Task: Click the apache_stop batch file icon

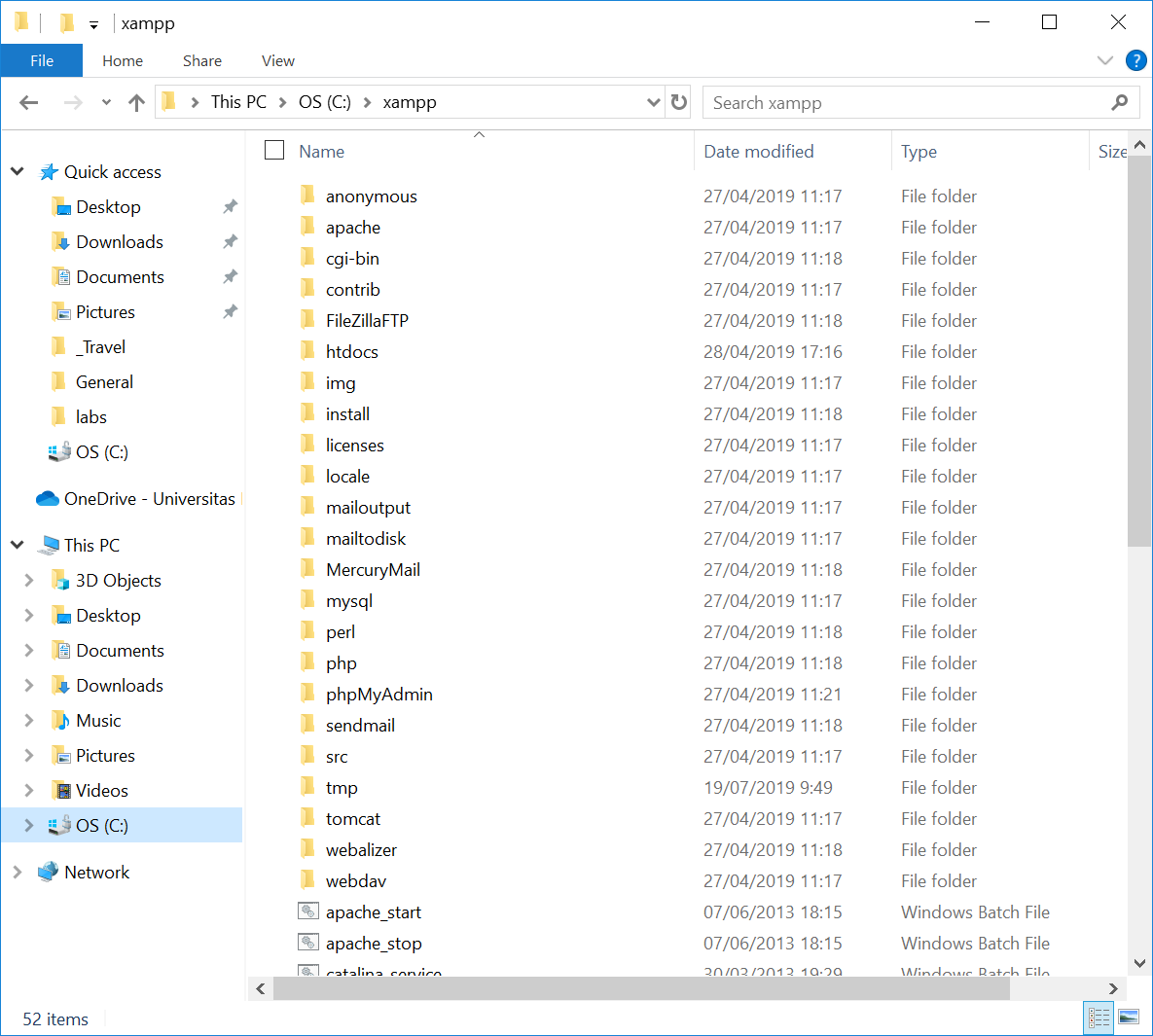Action: (x=308, y=943)
